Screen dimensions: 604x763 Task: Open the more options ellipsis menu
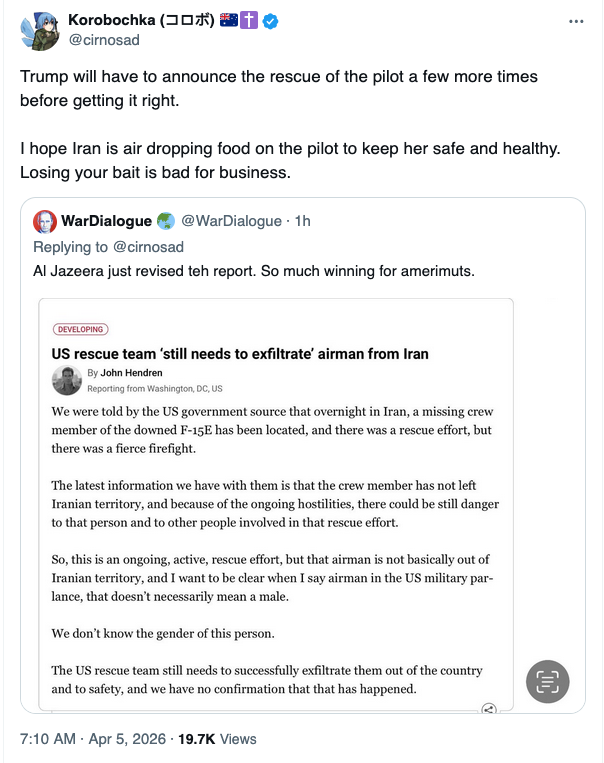click(576, 21)
